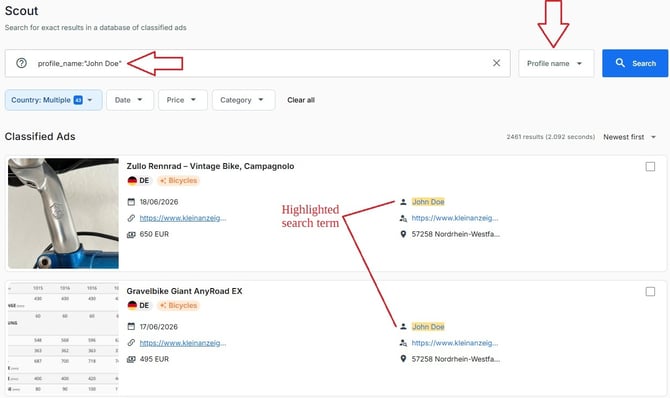
Task: Click the Bicycles tag on Zullo Rennrad ad
Action: (x=179, y=180)
